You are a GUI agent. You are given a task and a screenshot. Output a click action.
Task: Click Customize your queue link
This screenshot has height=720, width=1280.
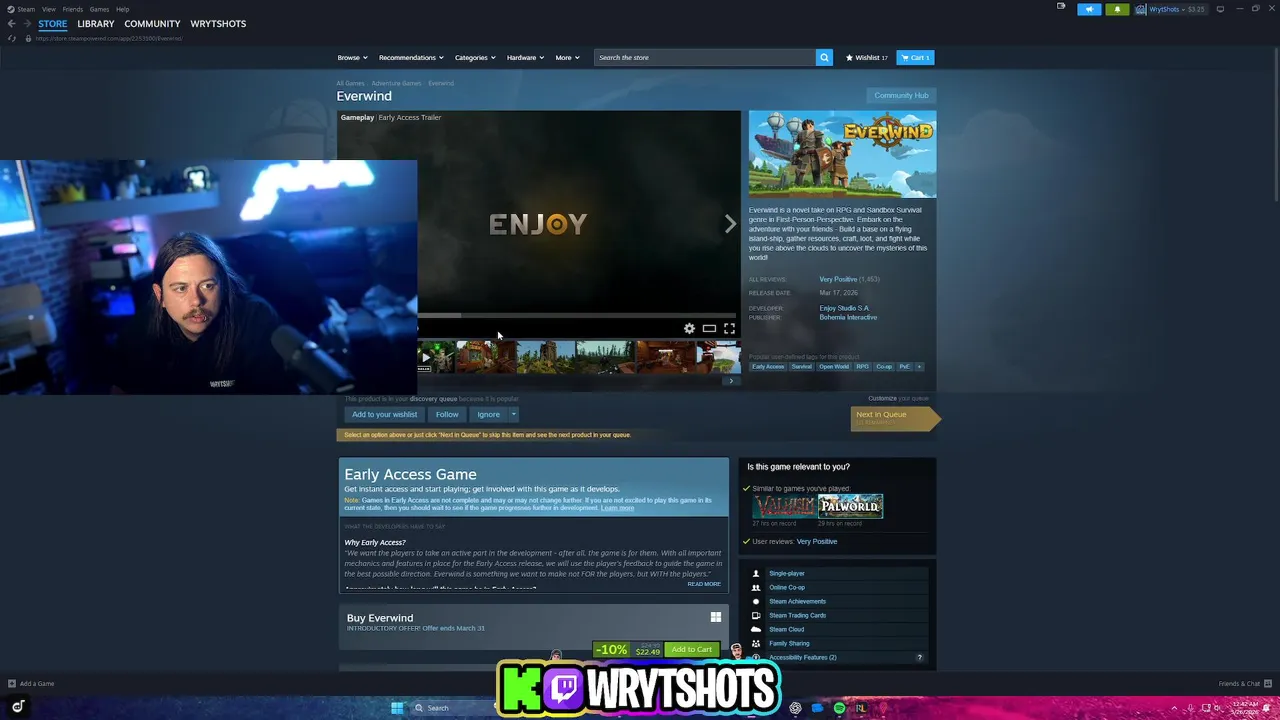[x=898, y=398]
